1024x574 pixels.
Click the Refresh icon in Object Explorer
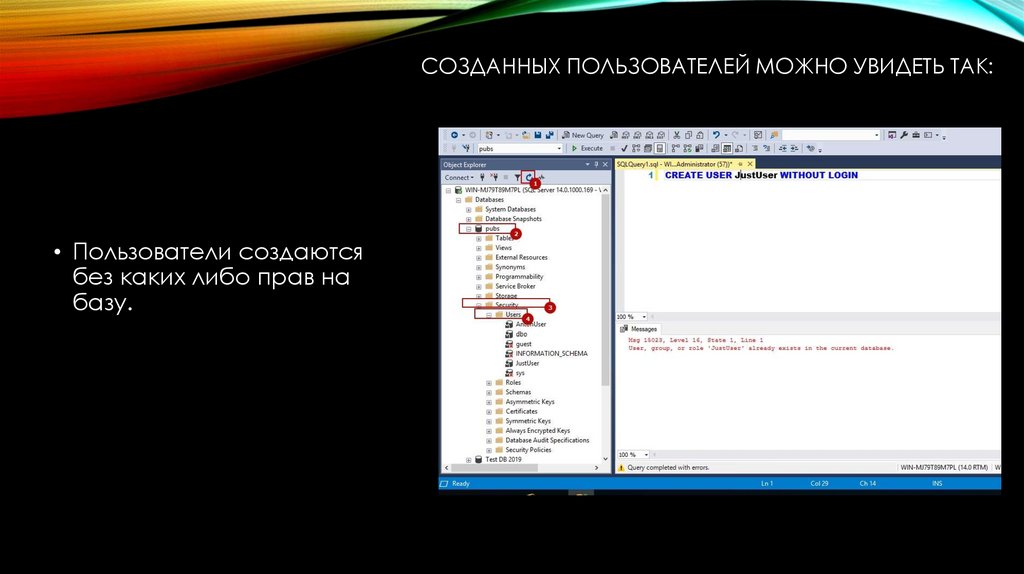528,177
